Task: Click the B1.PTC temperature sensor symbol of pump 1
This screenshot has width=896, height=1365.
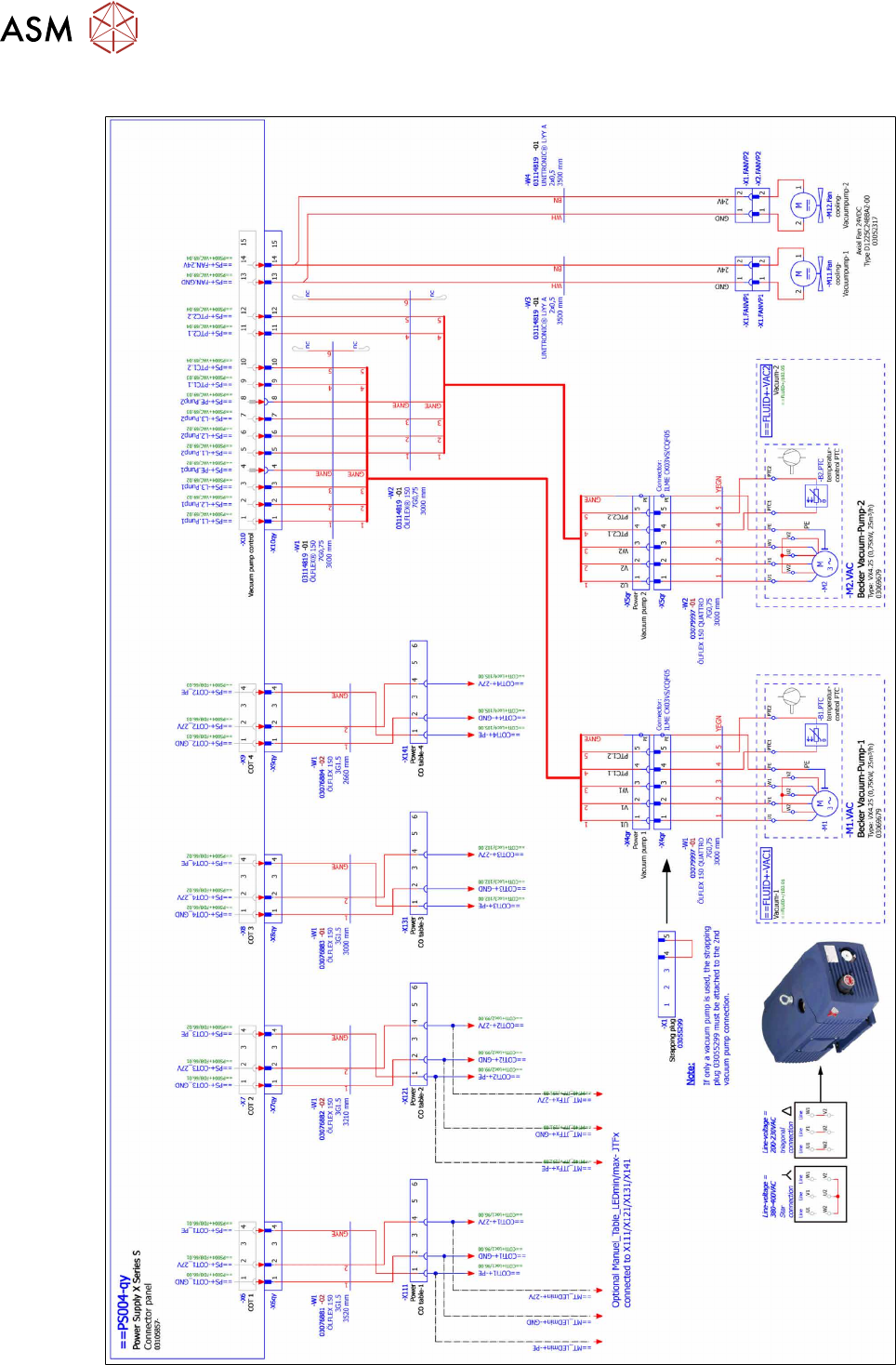Action: [816, 736]
